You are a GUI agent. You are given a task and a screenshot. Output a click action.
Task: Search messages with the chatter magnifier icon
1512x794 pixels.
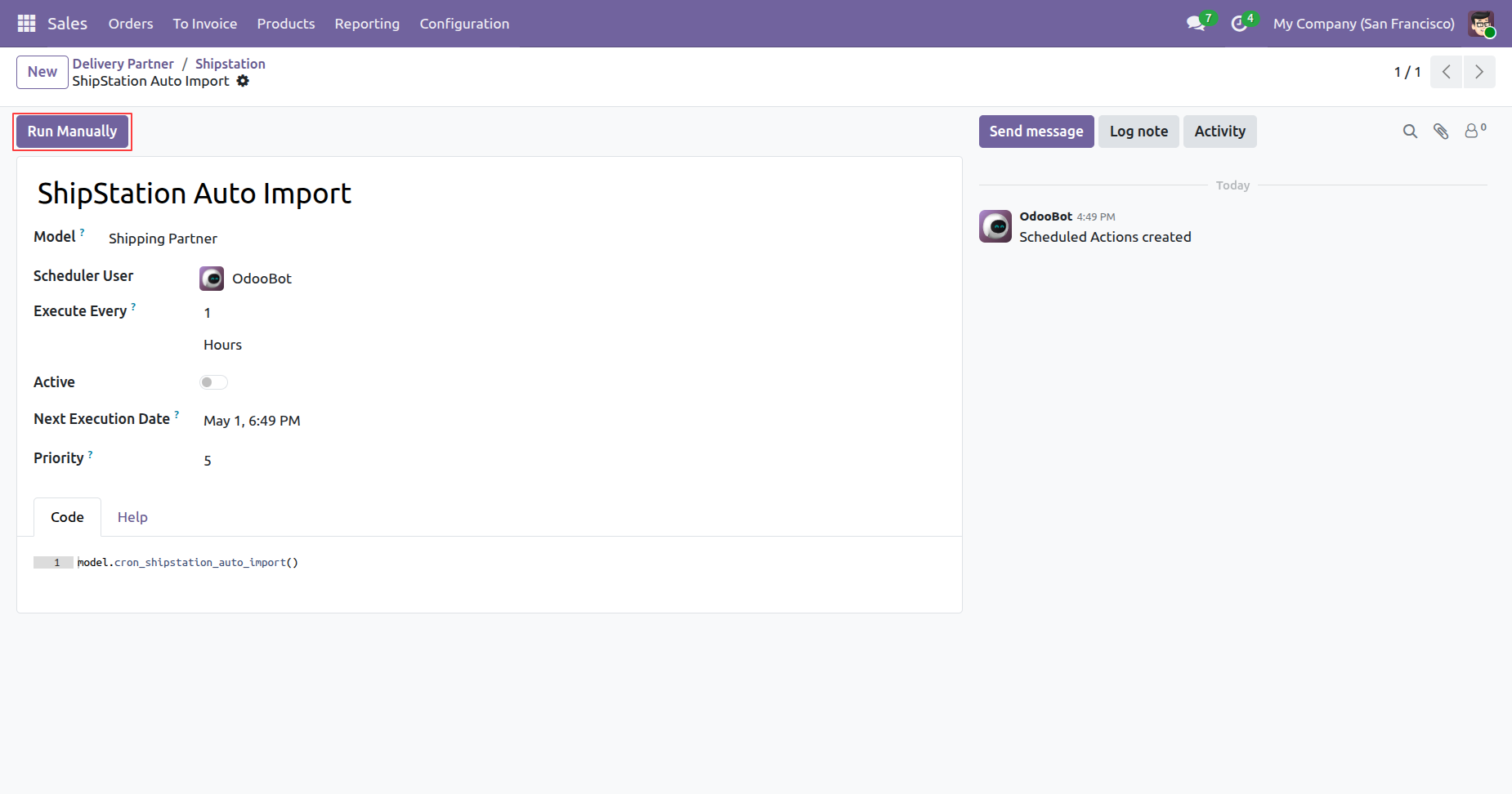(x=1410, y=132)
